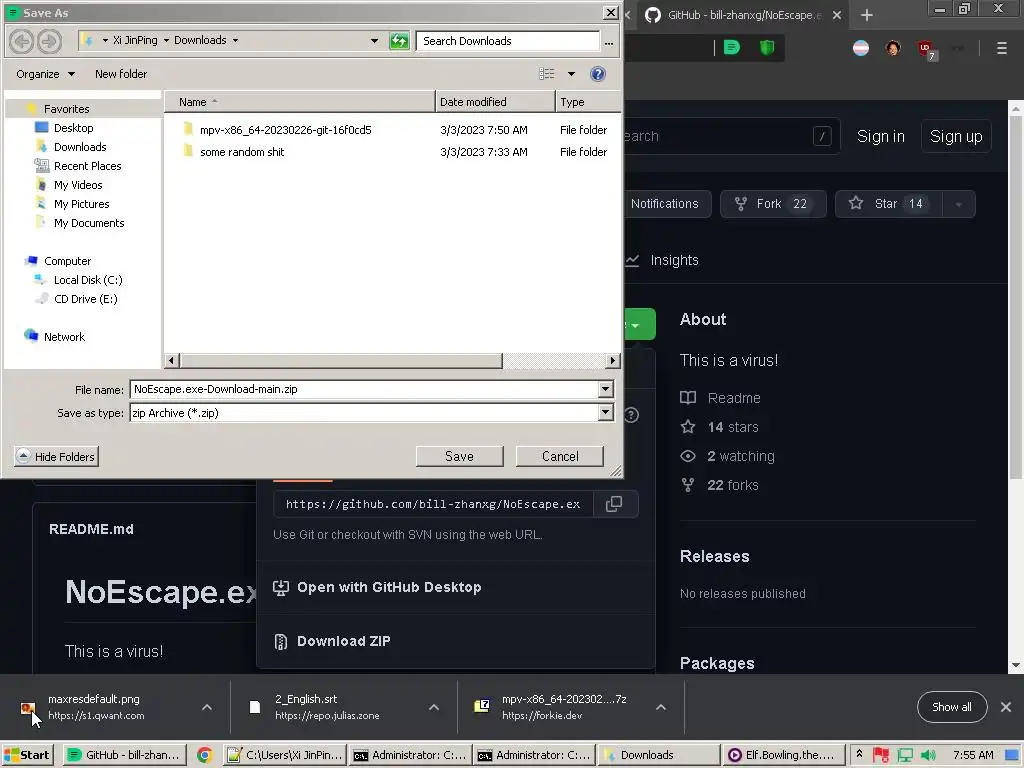Click Show all downloads
Image resolution: width=1024 pixels, height=768 pixels.
(x=952, y=707)
